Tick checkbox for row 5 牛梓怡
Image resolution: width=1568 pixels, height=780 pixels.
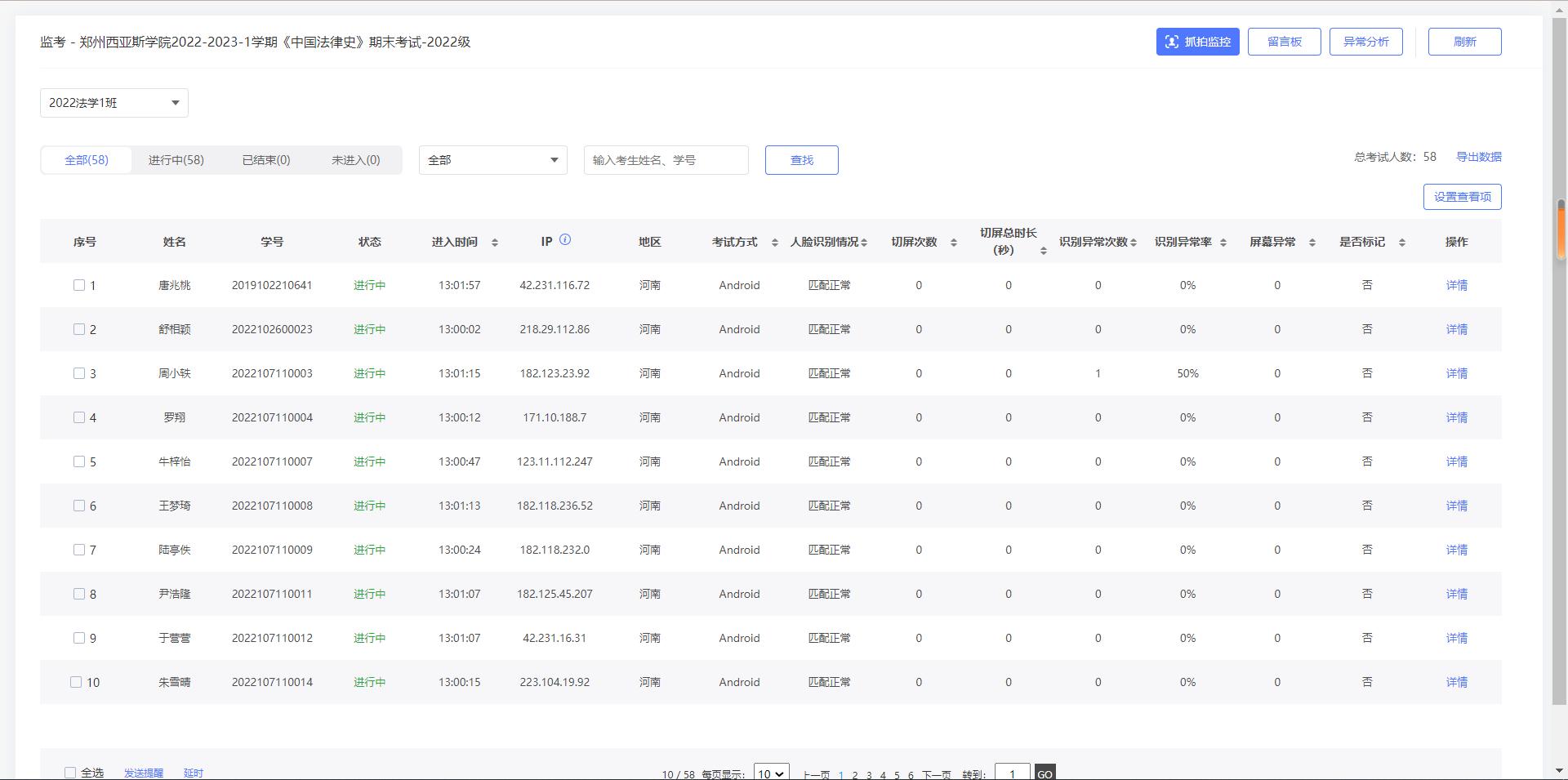[79, 461]
